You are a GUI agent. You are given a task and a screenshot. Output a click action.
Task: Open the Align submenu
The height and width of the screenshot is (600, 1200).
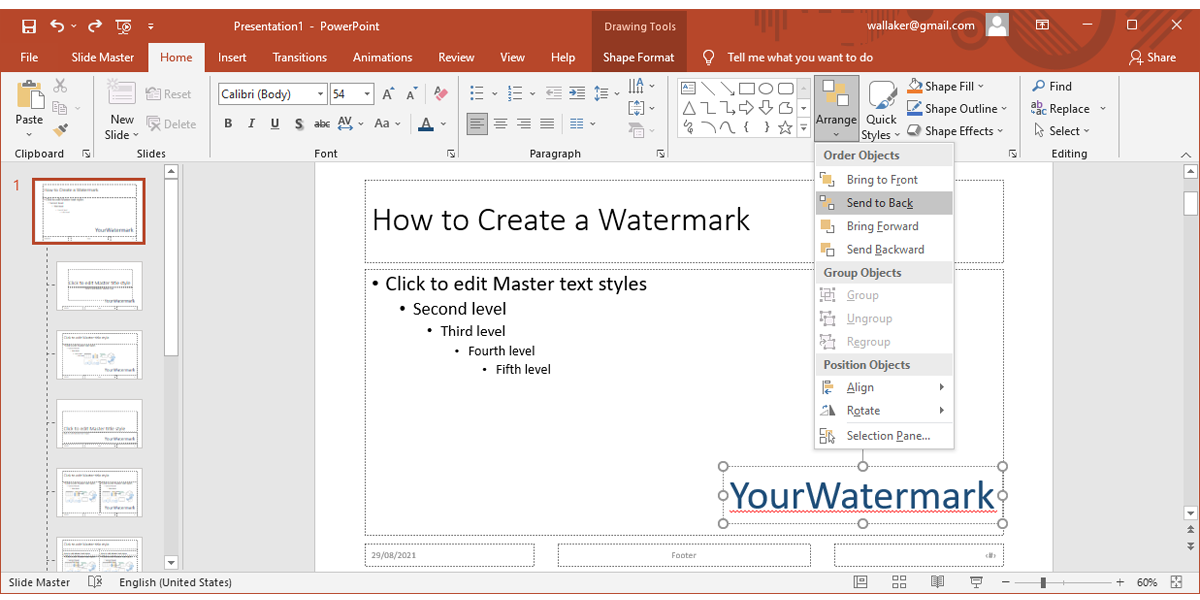pos(884,387)
